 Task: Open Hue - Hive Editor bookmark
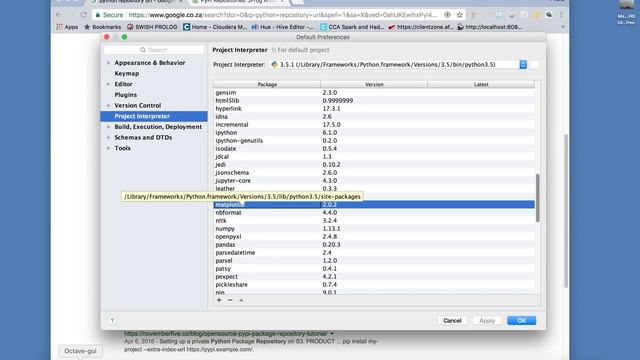282,27
